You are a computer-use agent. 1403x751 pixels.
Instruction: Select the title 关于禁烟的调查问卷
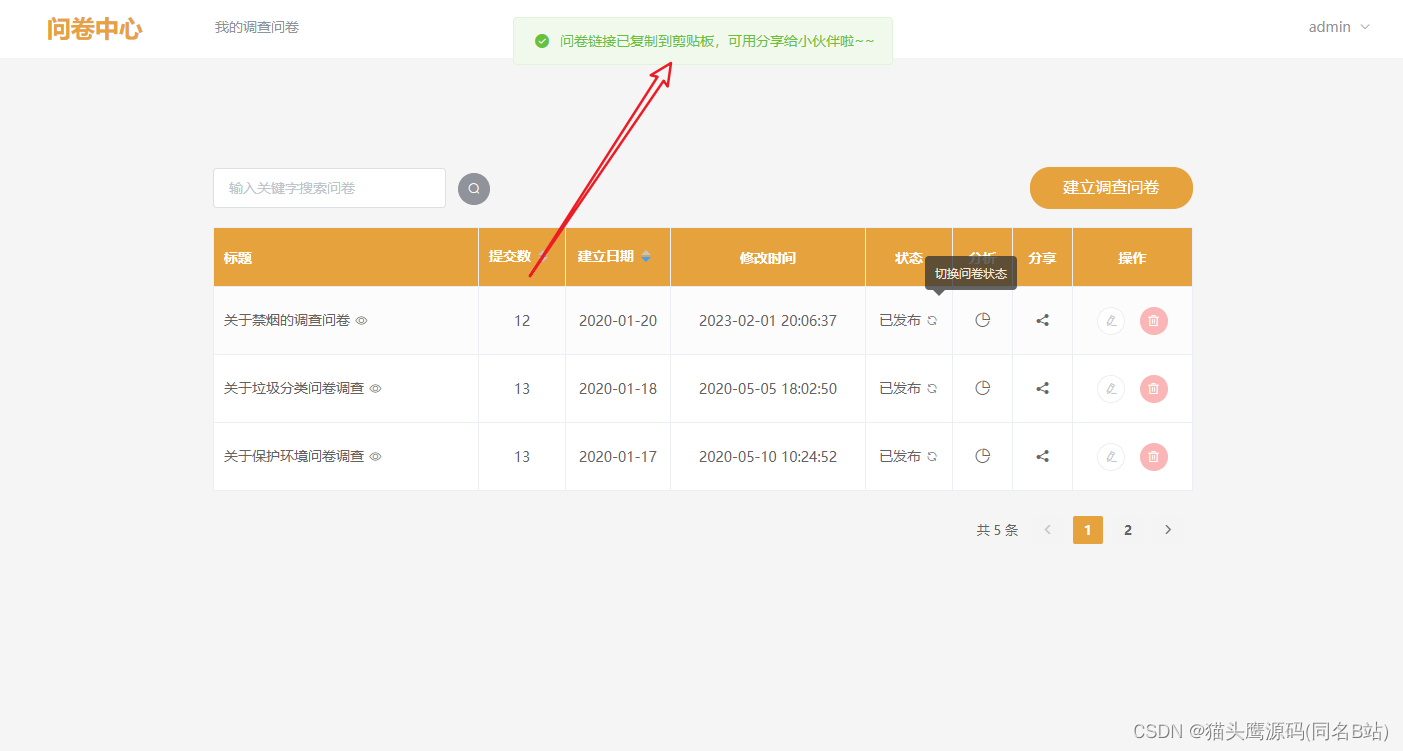click(287, 321)
